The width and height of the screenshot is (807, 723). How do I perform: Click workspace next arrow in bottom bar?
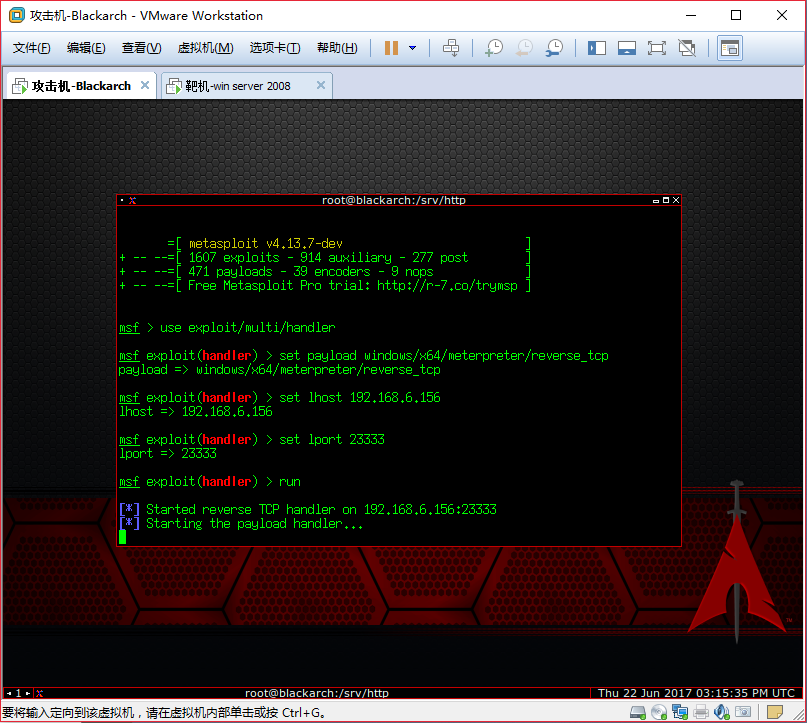click(28, 693)
